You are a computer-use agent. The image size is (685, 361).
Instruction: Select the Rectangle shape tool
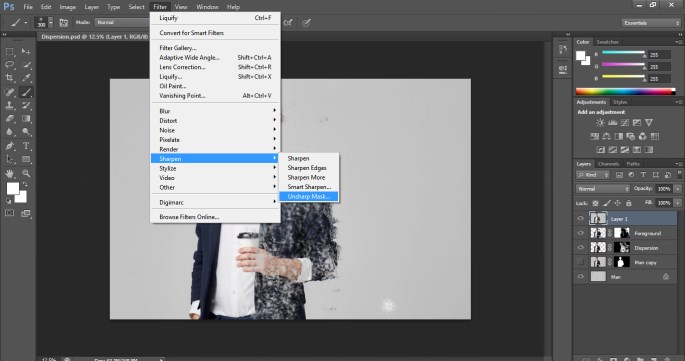(x=26, y=159)
